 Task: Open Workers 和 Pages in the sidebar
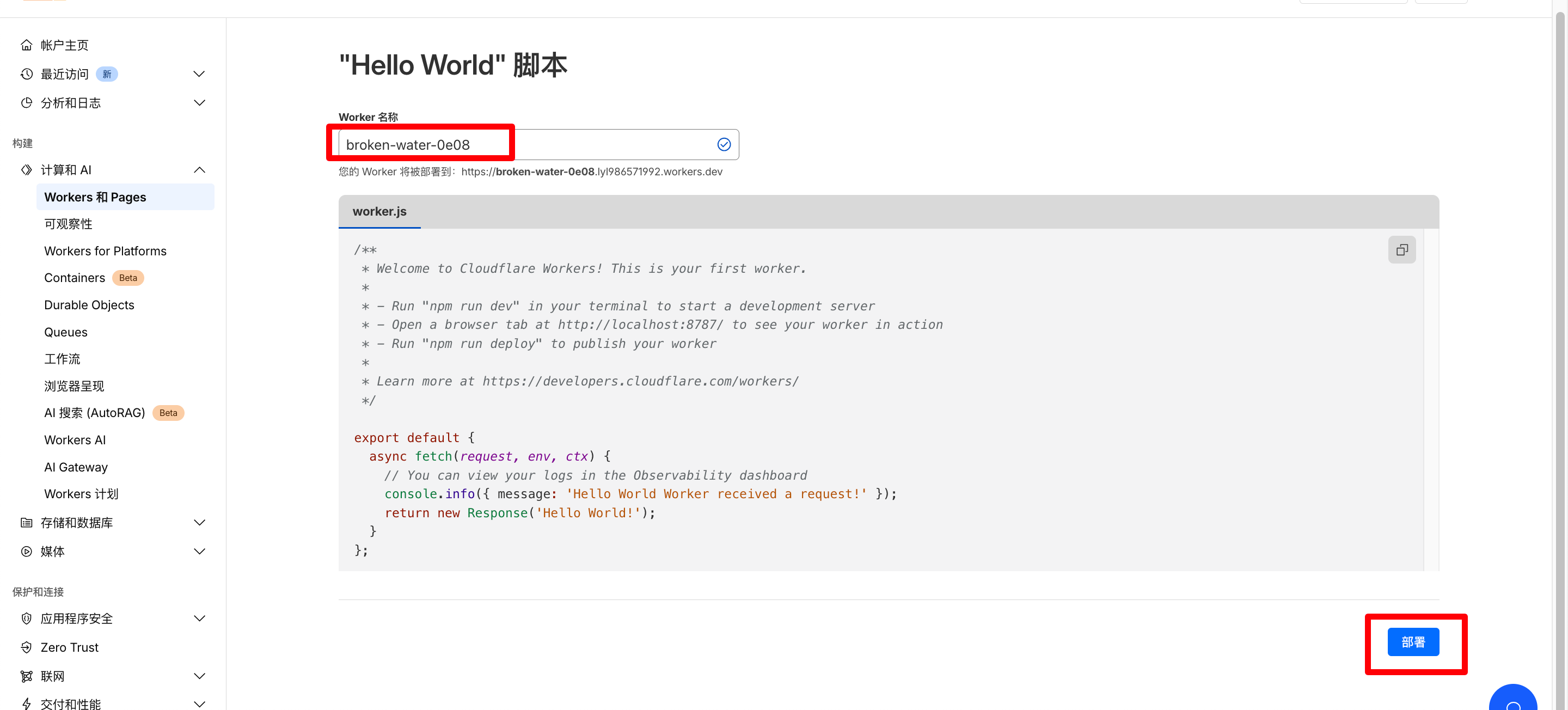point(96,197)
